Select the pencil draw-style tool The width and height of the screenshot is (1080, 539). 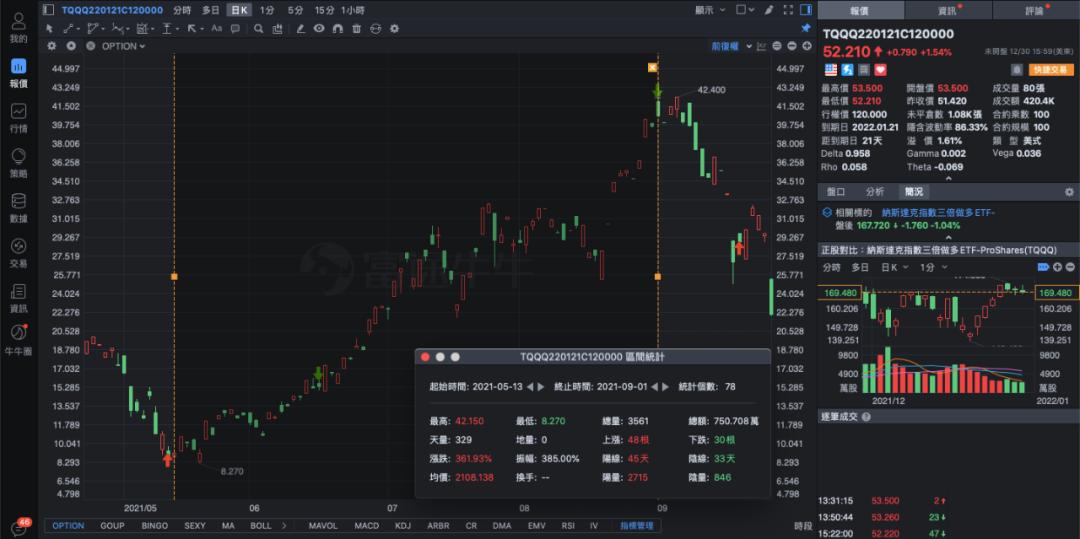(x=301, y=28)
